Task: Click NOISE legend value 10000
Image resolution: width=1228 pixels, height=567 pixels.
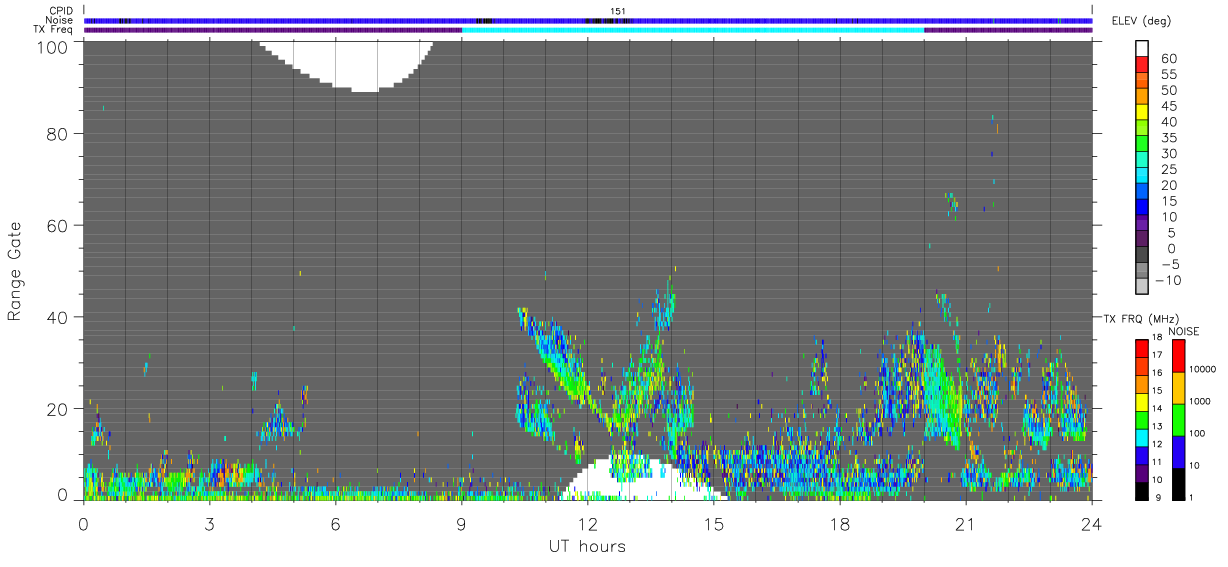Action: (1205, 370)
